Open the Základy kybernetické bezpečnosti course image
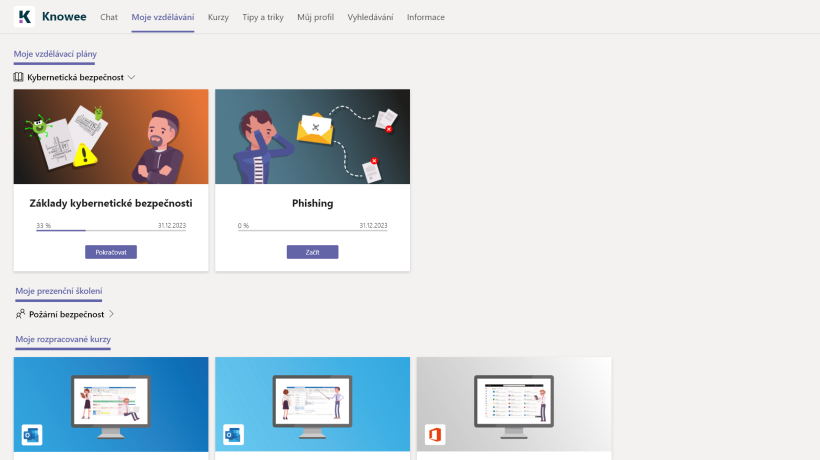Image resolution: width=820 pixels, height=460 pixels. [x=111, y=136]
